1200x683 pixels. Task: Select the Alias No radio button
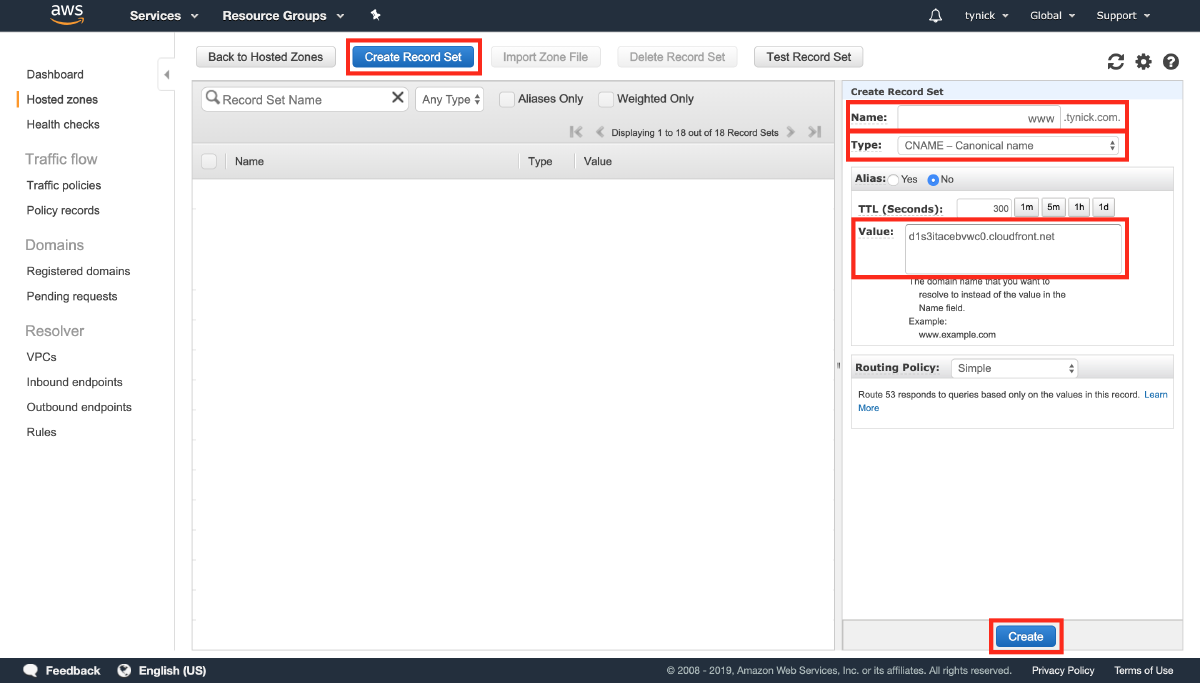934,180
